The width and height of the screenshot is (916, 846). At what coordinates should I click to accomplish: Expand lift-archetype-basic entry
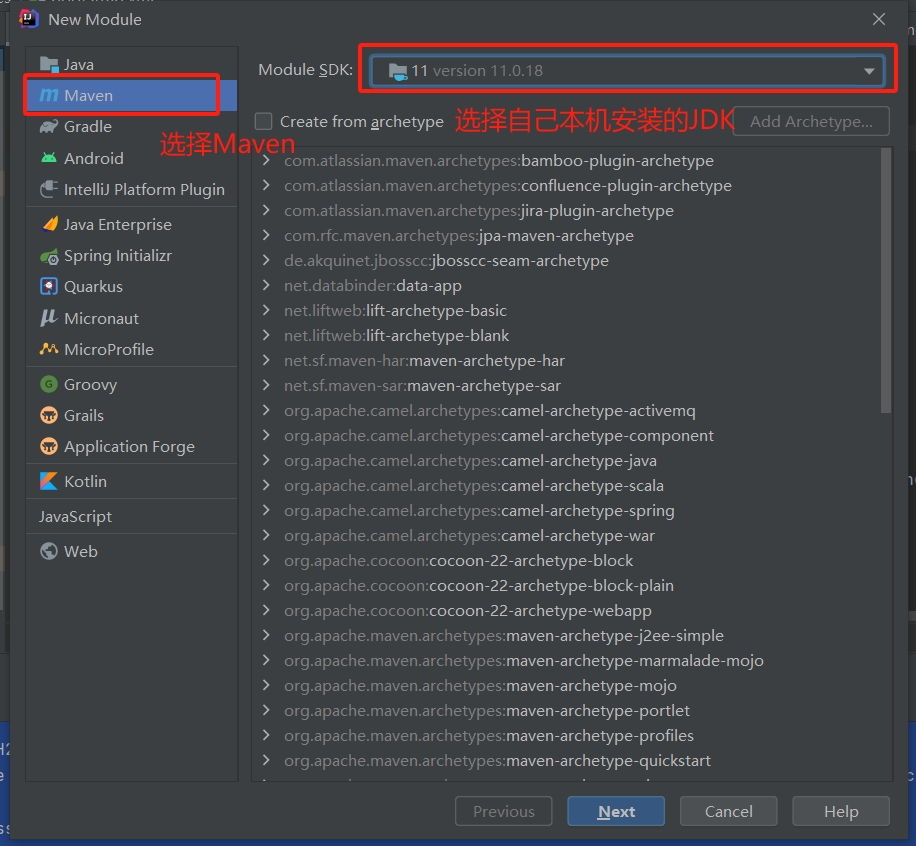(266, 310)
